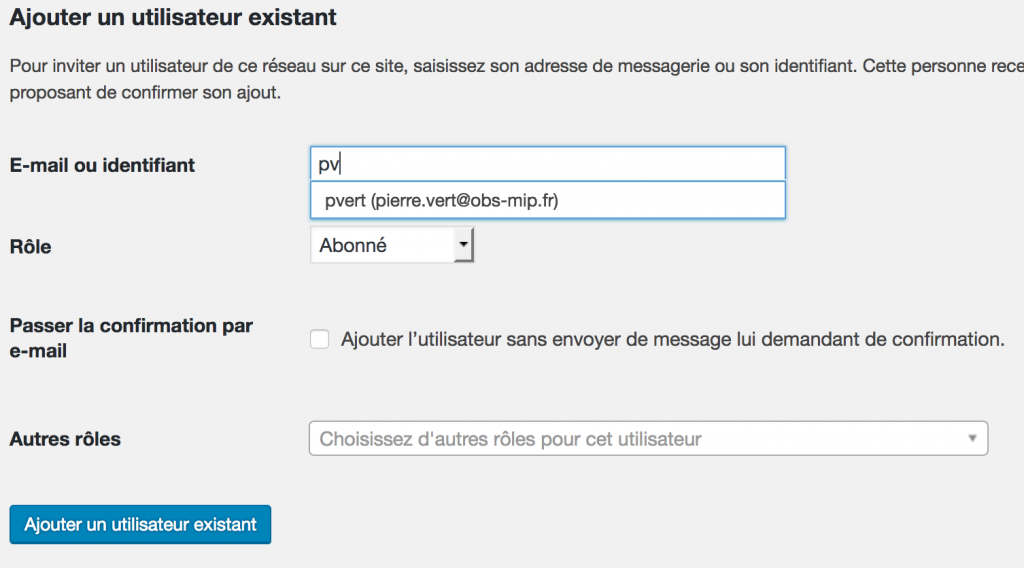Open the Autres rôles multi-select field
The width and height of the screenshot is (1024, 568).
(648, 438)
